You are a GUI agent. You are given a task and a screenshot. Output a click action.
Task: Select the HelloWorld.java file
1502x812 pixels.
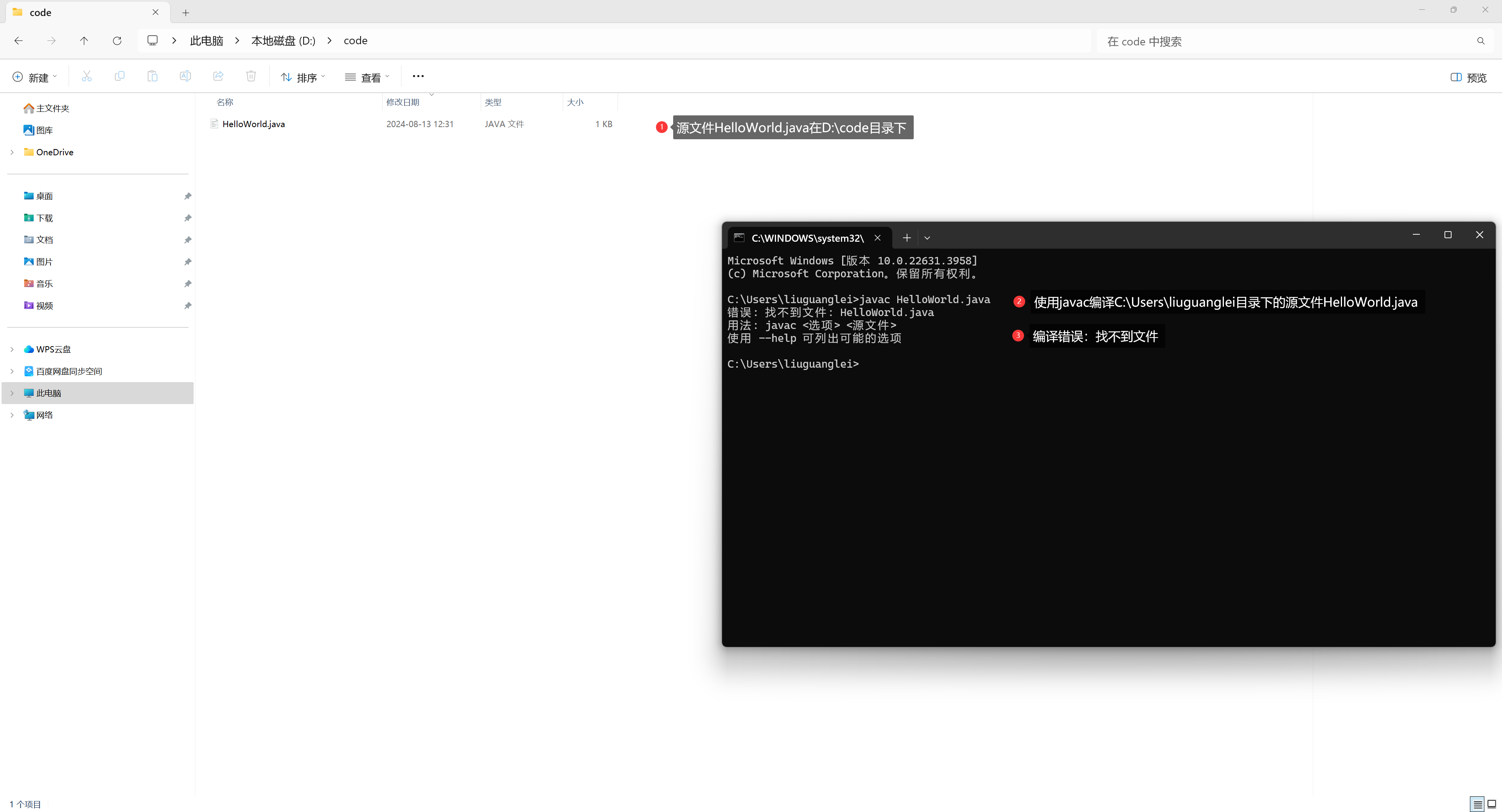pyautogui.click(x=253, y=124)
